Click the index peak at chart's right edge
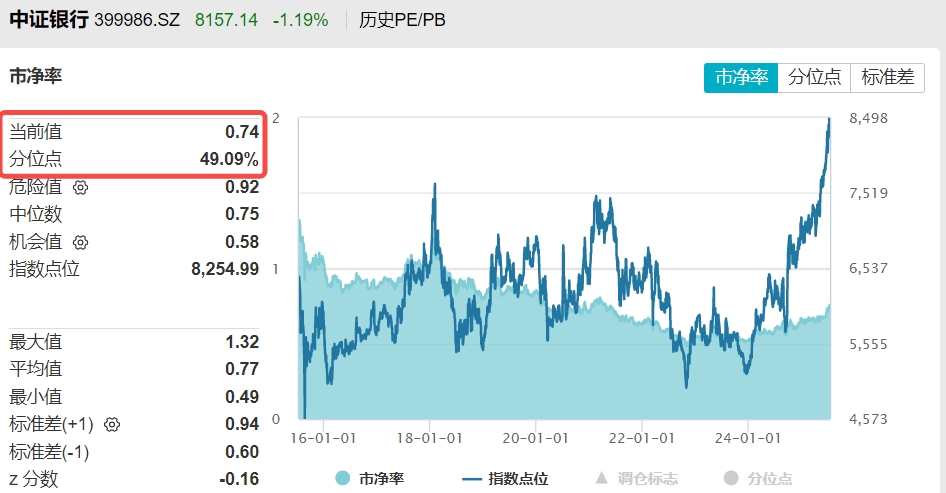This screenshot has width=946, height=493. pos(829,120)
